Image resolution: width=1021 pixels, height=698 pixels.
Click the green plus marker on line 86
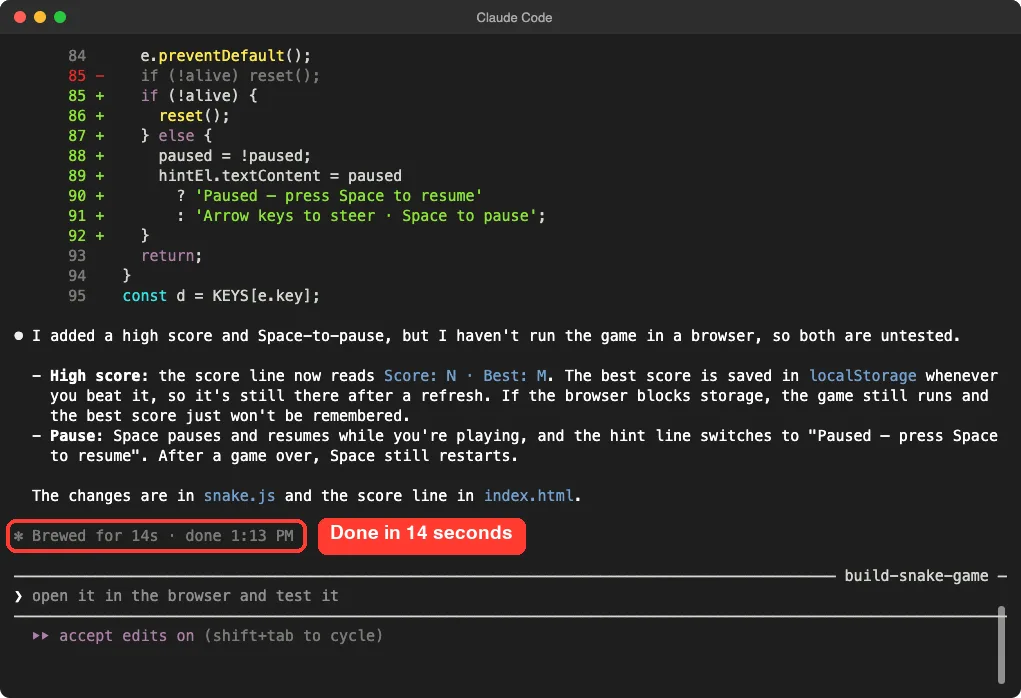click(x=100, y=116)
